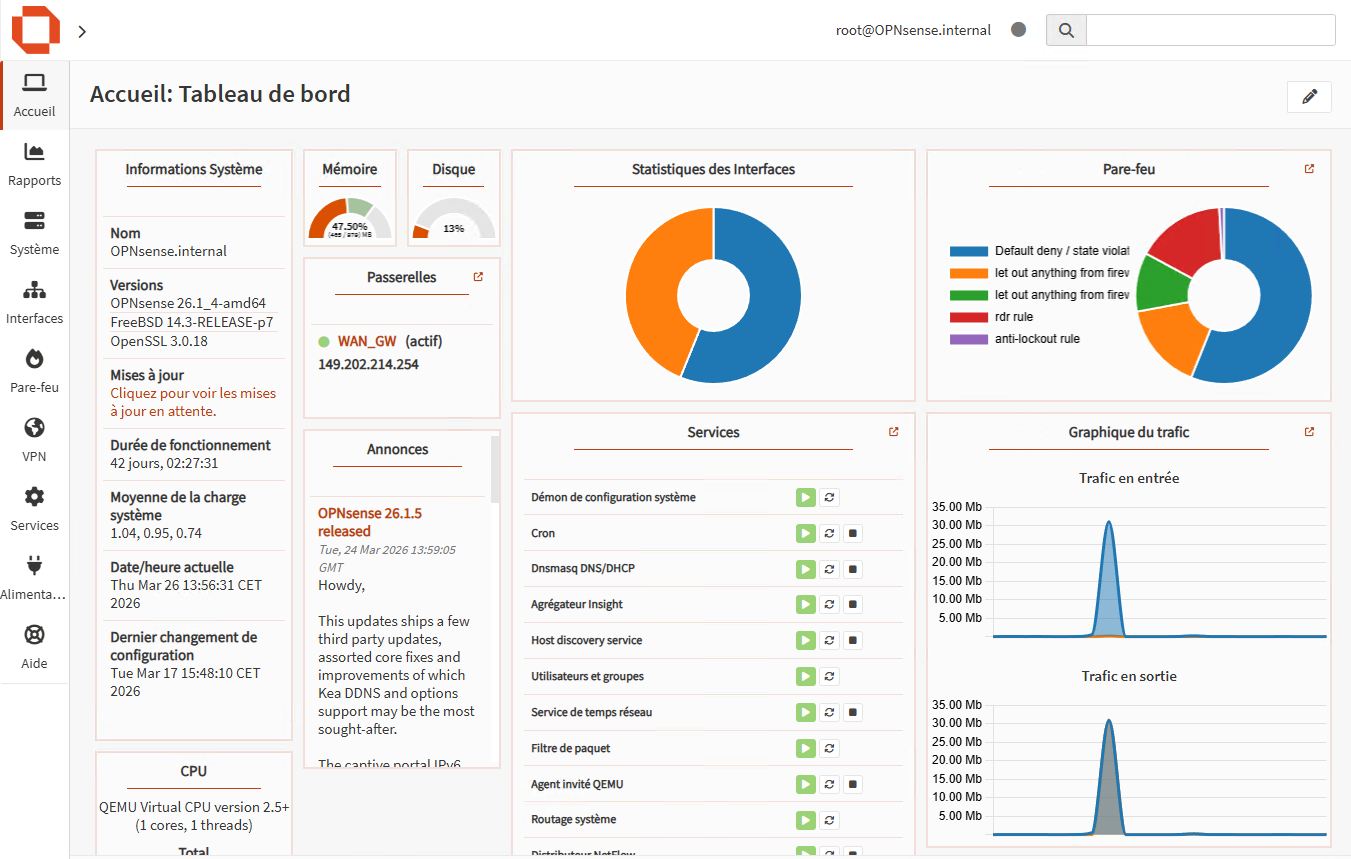Click the search magnifier icon
This screenshot has width=1351, height=859.
click(x=1066, y=30)
